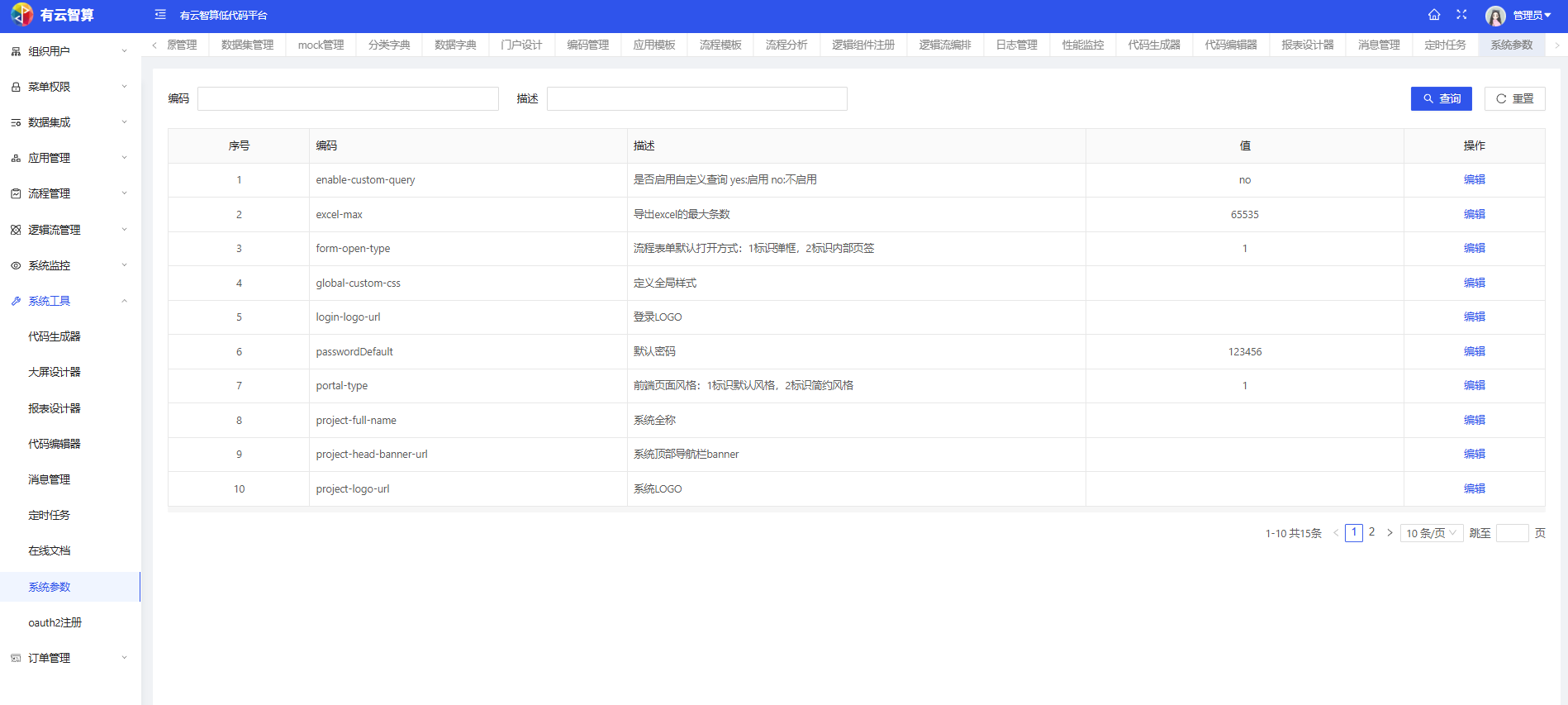Collapse sidebar using the menu fold icon
This screenshot has width=1568, height=705.
[x=160, y=15]
